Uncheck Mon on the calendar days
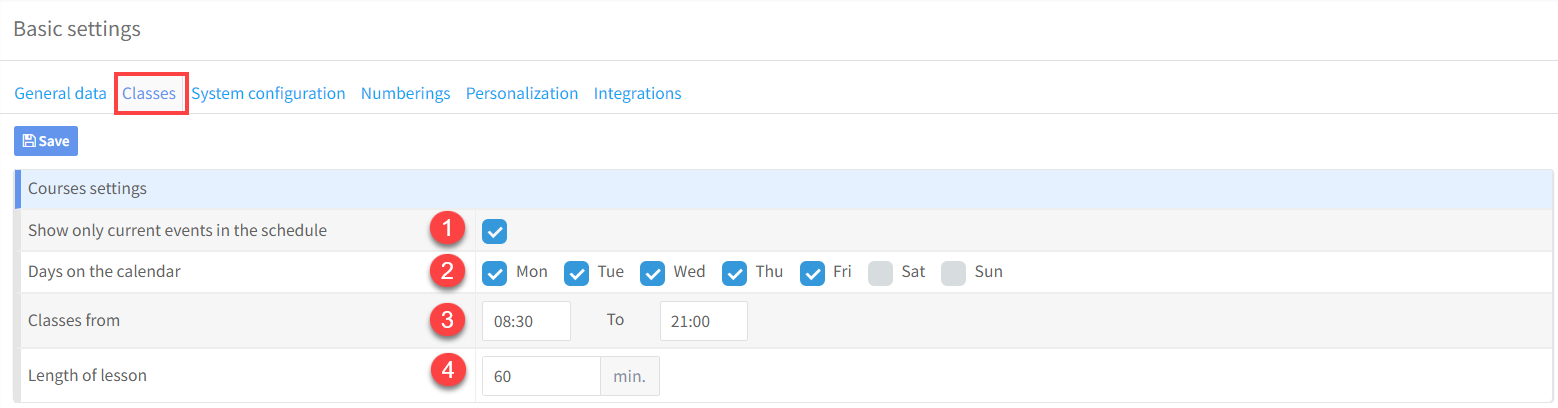 coord(495,273)
